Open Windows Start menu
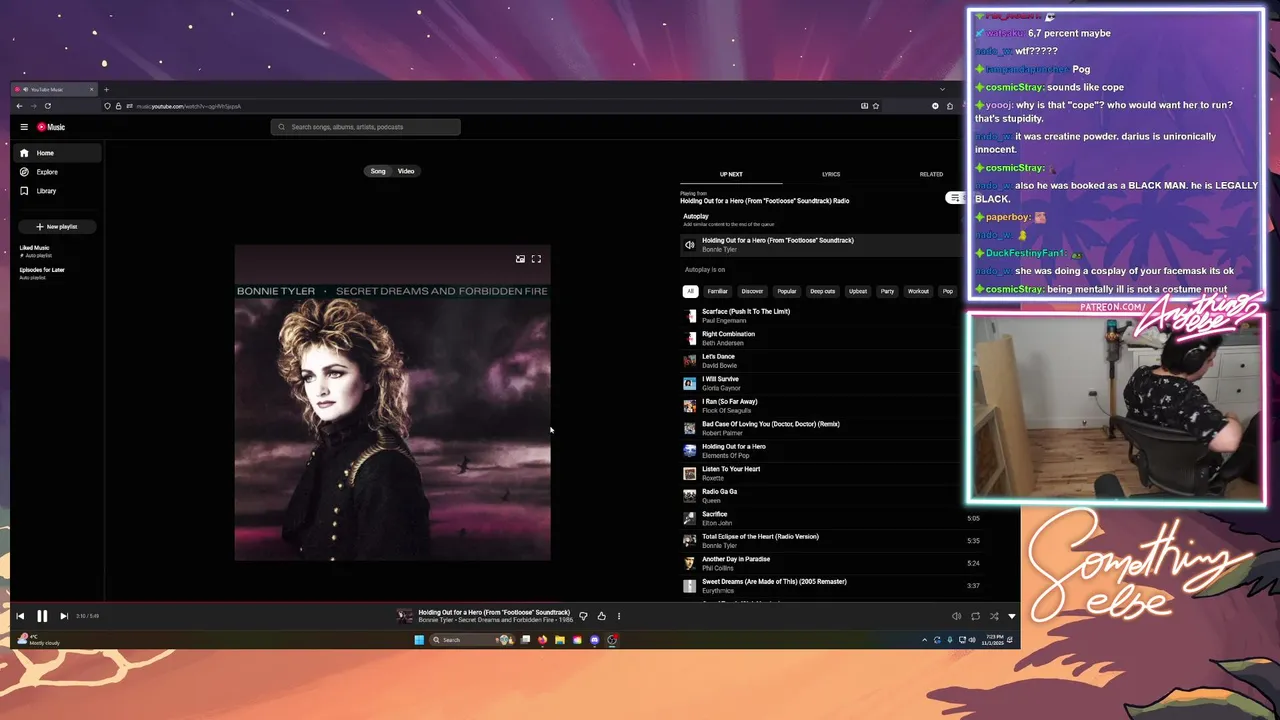This screenshot has width=1280, height=720. 419,640
